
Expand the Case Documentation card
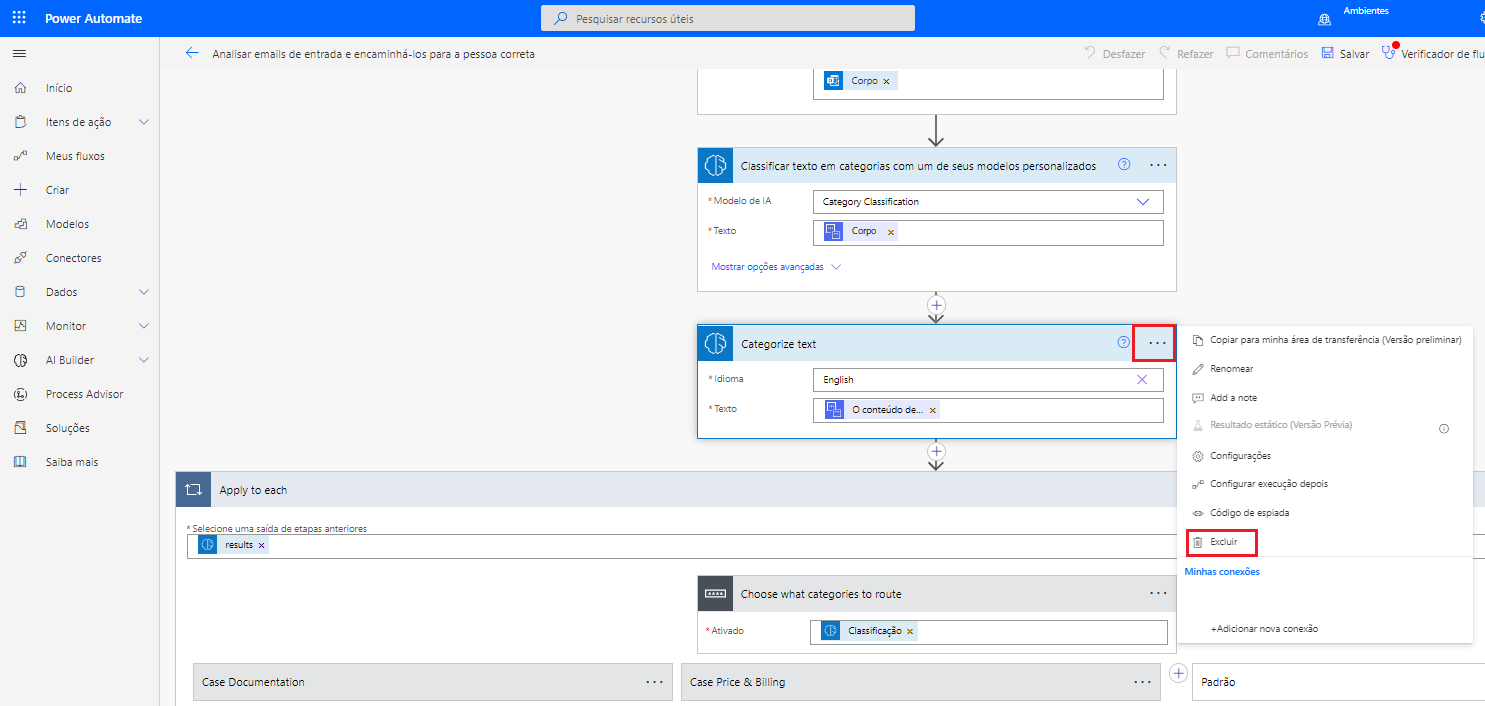pyautogui.click(x=433, y=682)
